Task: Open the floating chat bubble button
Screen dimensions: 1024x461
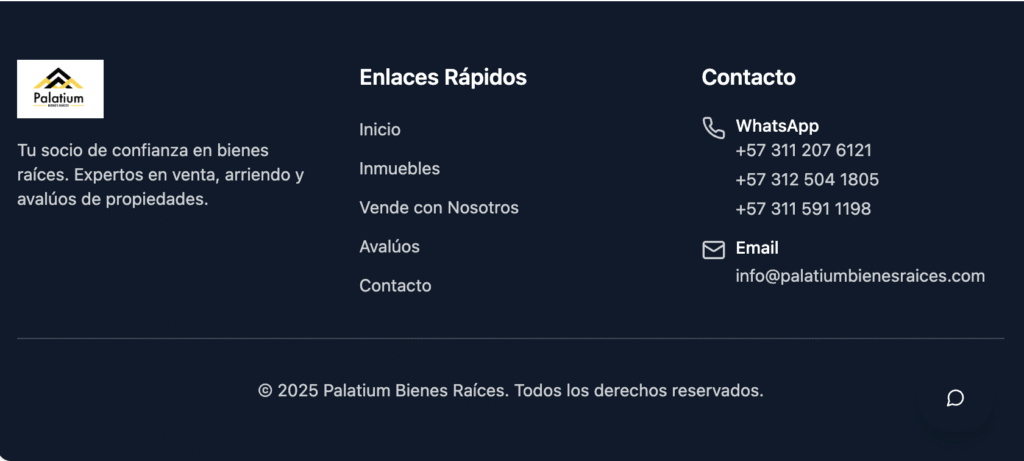Action: [x=955, y=398]
